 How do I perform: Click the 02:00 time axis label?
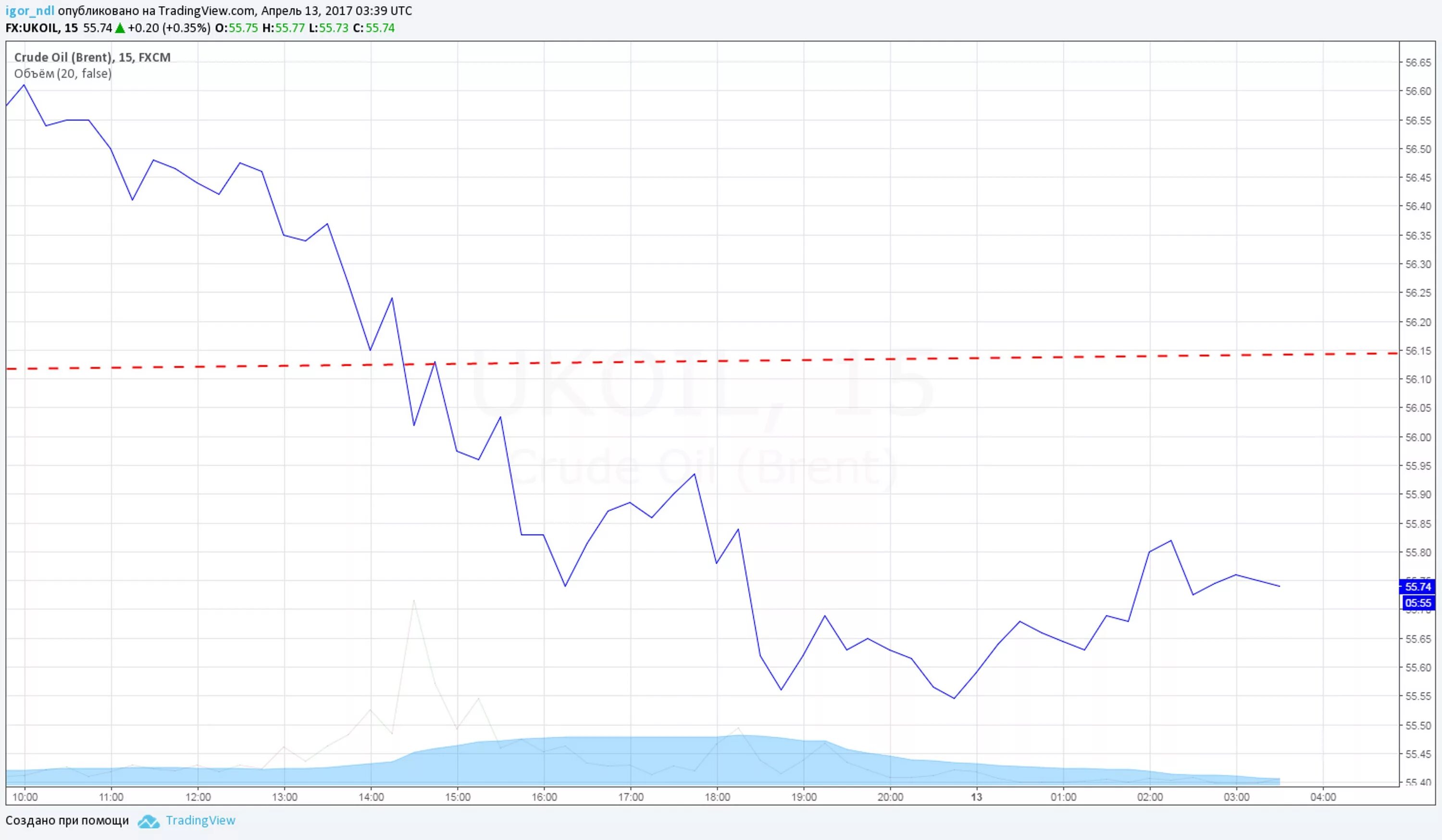[1150, 797]
